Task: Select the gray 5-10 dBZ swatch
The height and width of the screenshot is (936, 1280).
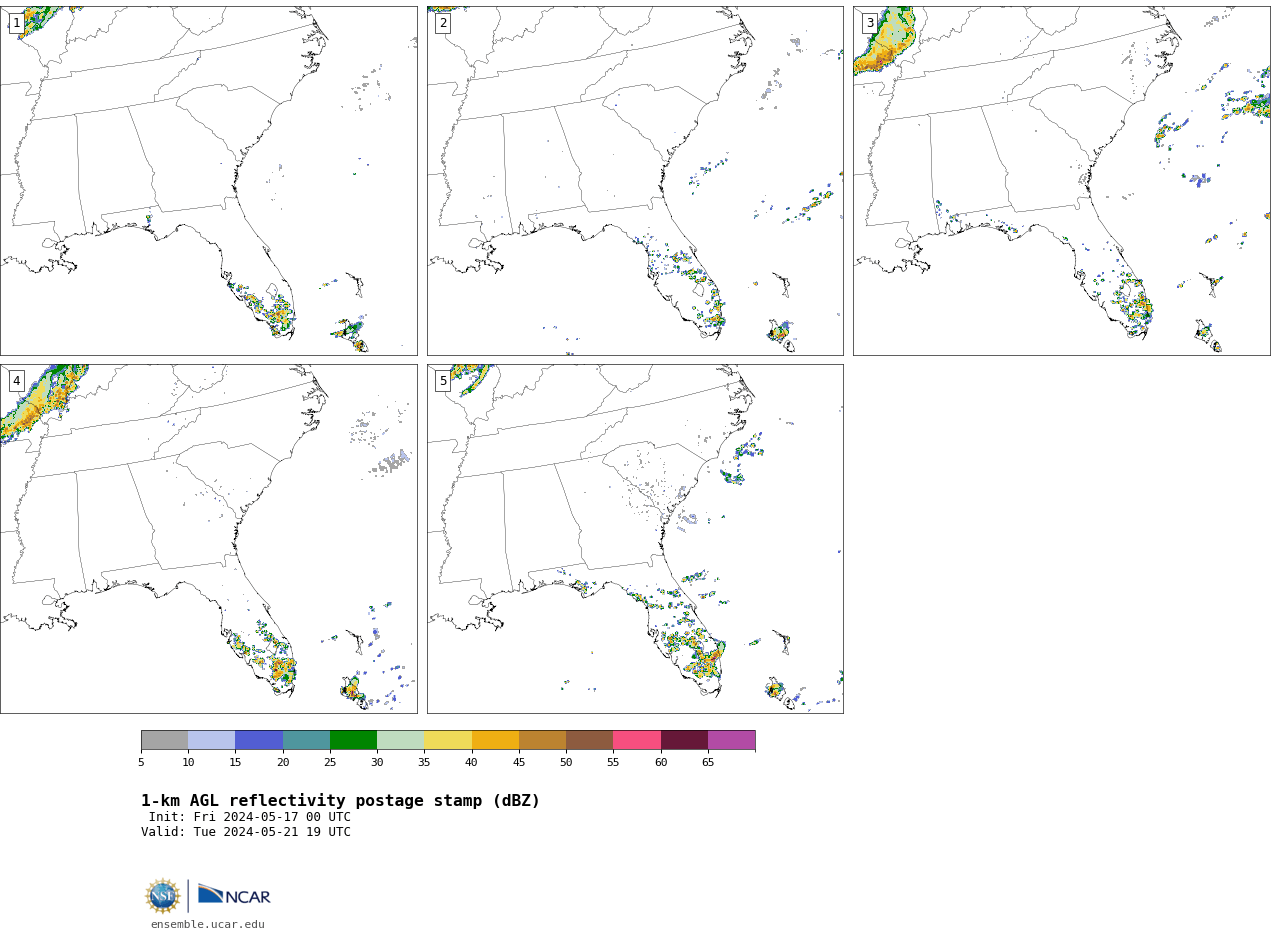Action: click(x=164, y=740)
